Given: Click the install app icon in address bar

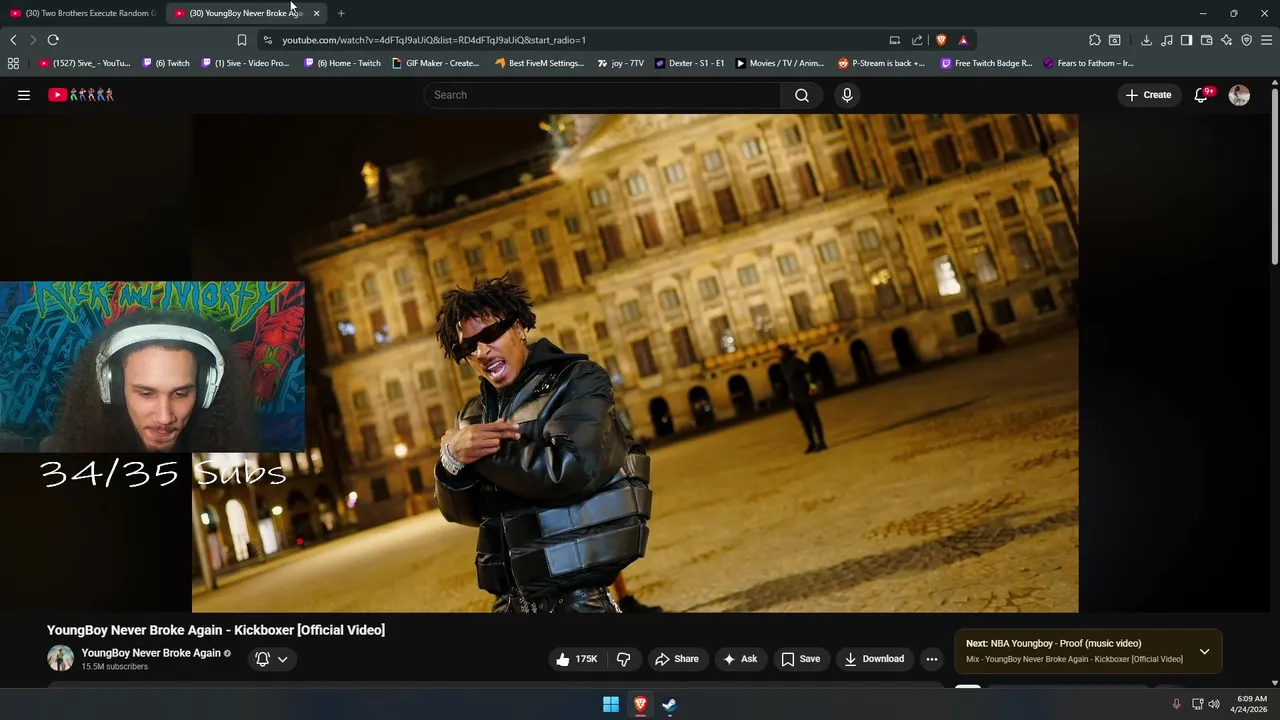Looking at the screenshot, I should (894, 40).
